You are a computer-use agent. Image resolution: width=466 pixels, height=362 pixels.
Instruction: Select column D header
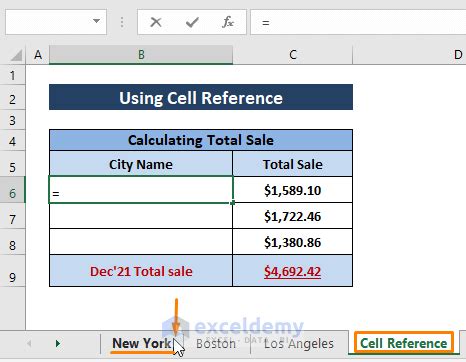click(458, 55)
